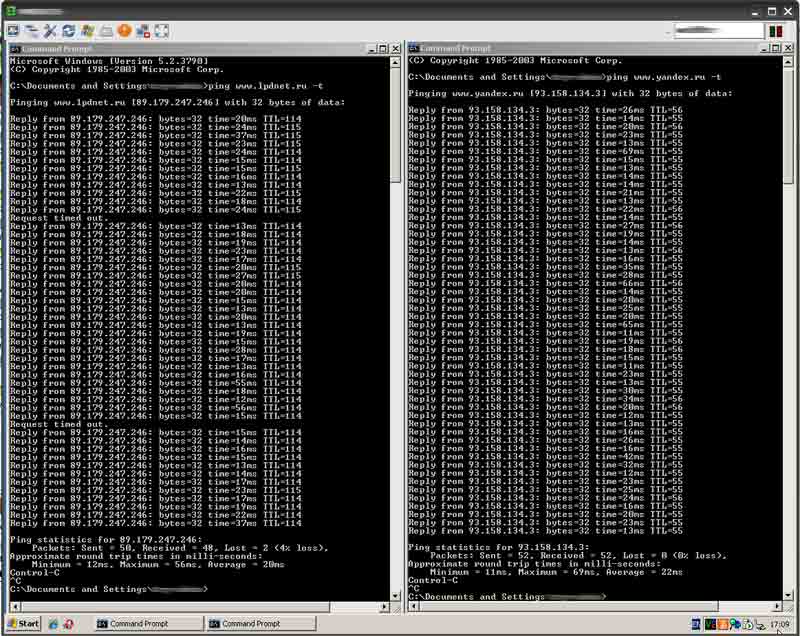The image size is (800, 636).
Task: Click the Windows flag icon in the toolbar
Action: 87,31
